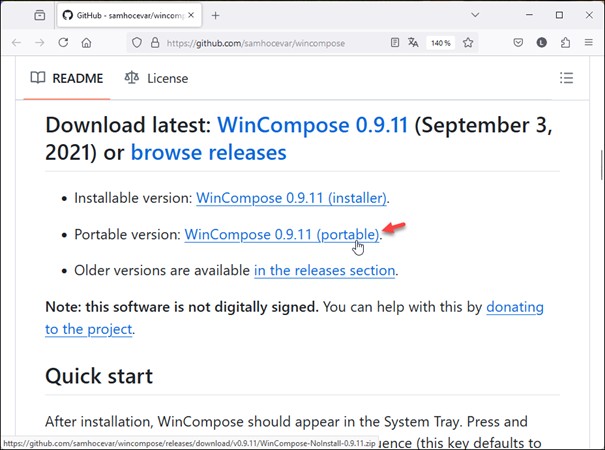This screenshot has height=450, width=605.
Task: Click the site padlock icon
Action: point(155,43)
